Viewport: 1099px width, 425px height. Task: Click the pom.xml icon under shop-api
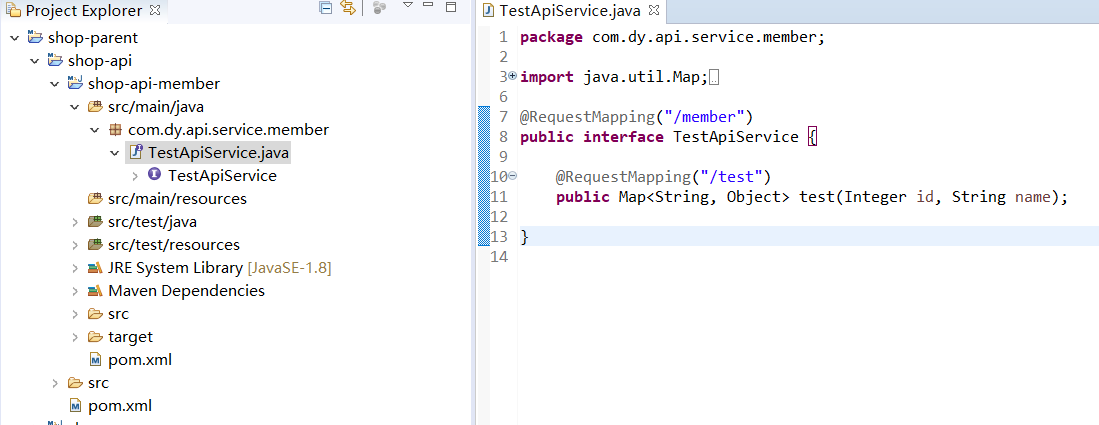tap(75, 406)
